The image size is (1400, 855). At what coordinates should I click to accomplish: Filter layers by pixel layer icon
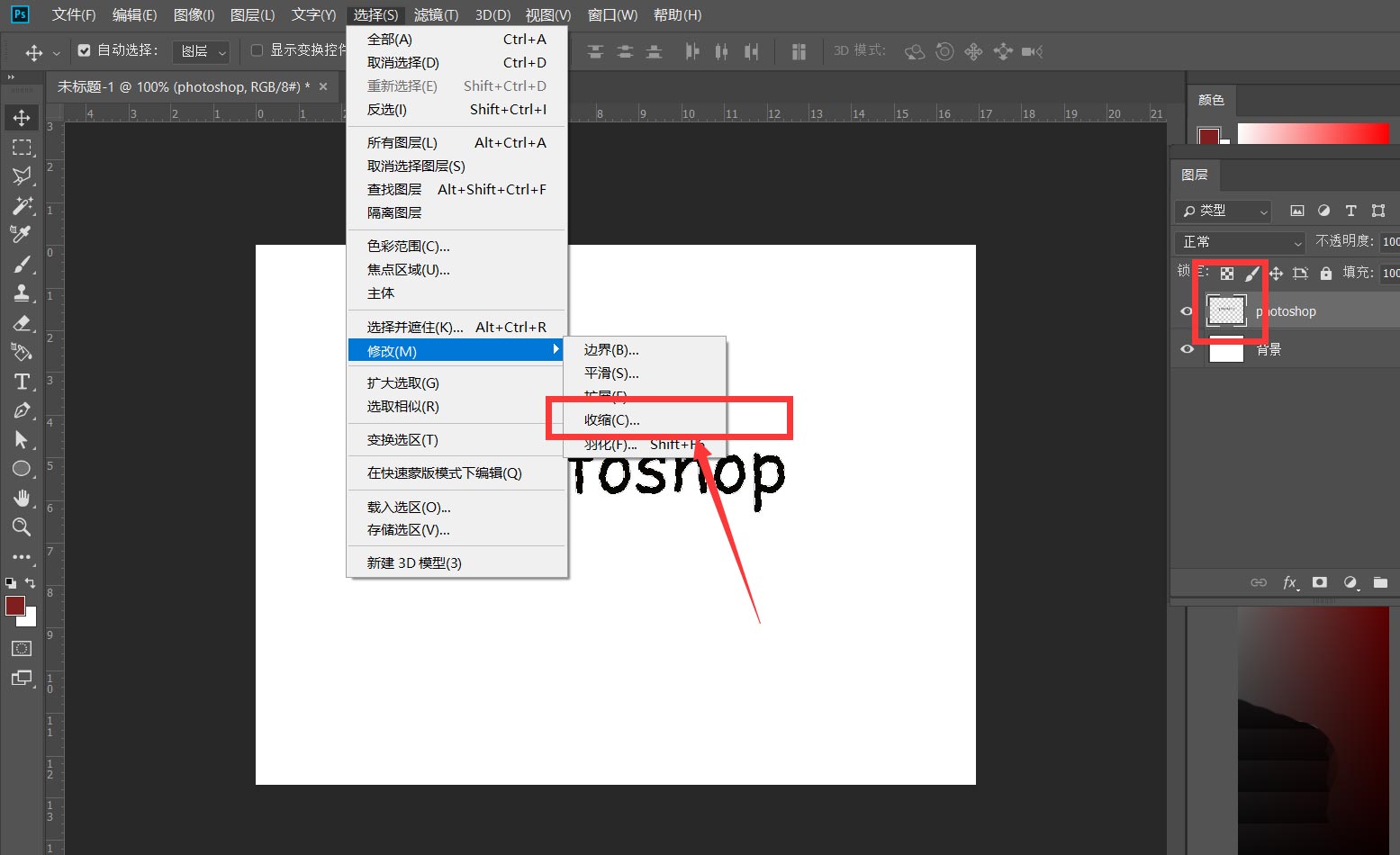(1297, 211)
